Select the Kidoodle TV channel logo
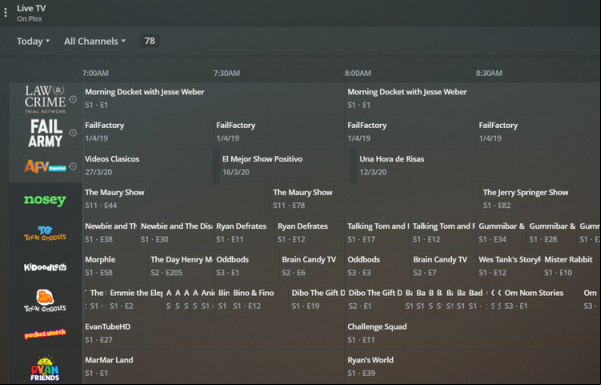Image resolution: width=601 pixels, height=385 pixels. pos(45,267)
